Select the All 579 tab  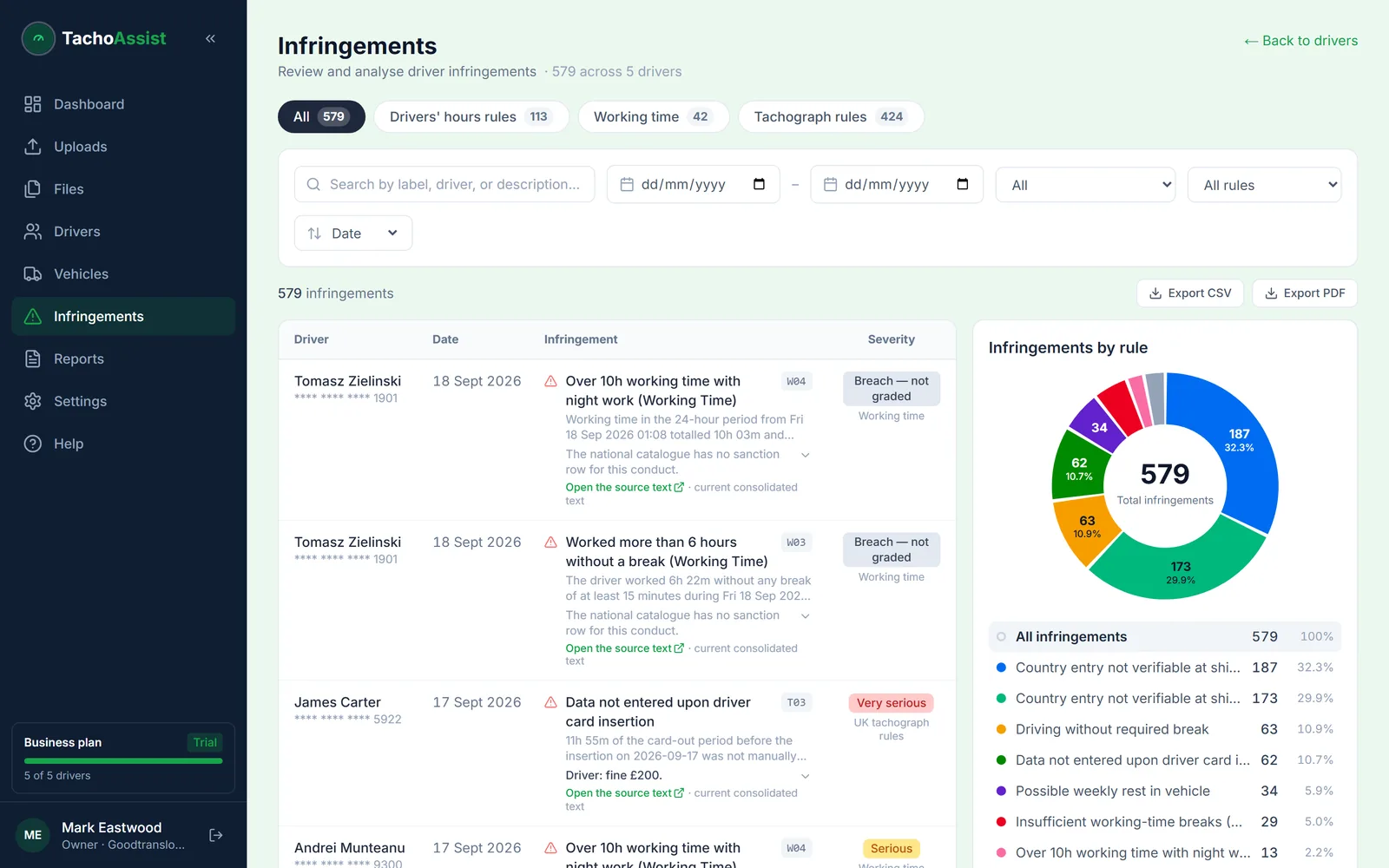321,116
